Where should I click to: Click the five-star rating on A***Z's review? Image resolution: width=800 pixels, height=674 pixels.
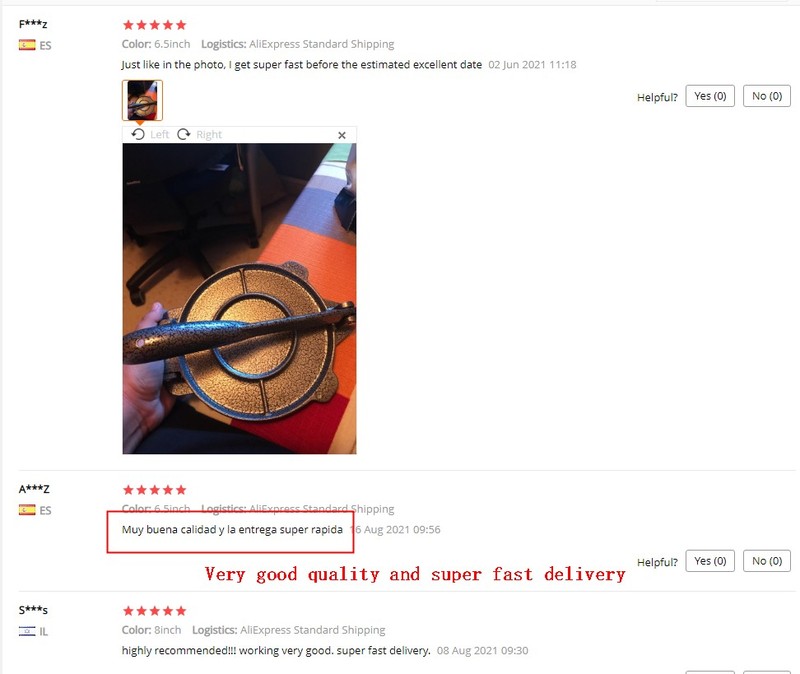[155, 490]
